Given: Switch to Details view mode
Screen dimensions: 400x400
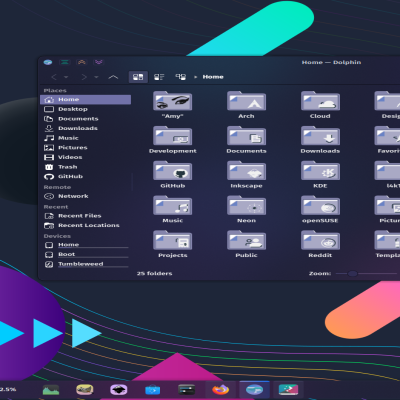Looking at the screenshot, I should tap(180, 77).
